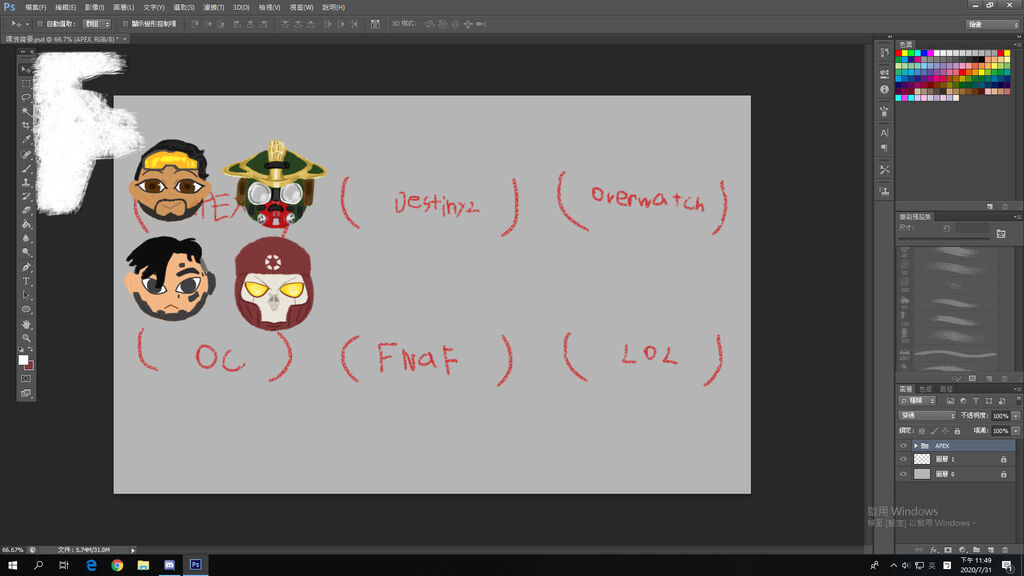The height and width of the screenshot is (576, 1024).
Task: Select the Lasso tool
Action: (25, 97)
